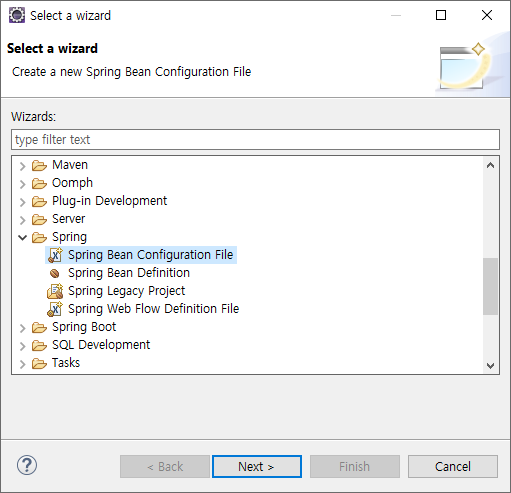Select the Tasks tree label
This screenshot has width=511, height=493.
pos(66,363)
